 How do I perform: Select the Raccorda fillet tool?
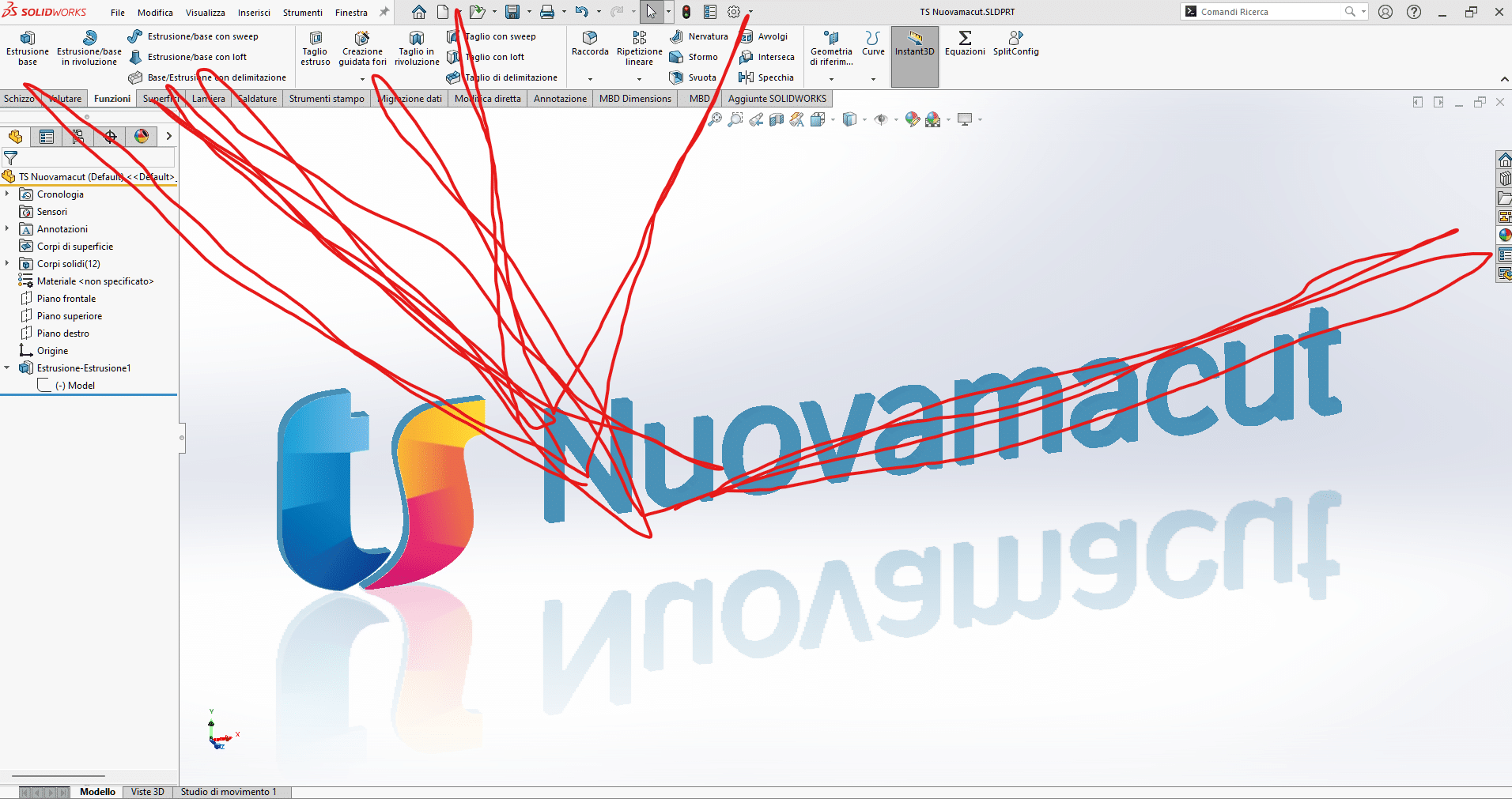(590, 43)
